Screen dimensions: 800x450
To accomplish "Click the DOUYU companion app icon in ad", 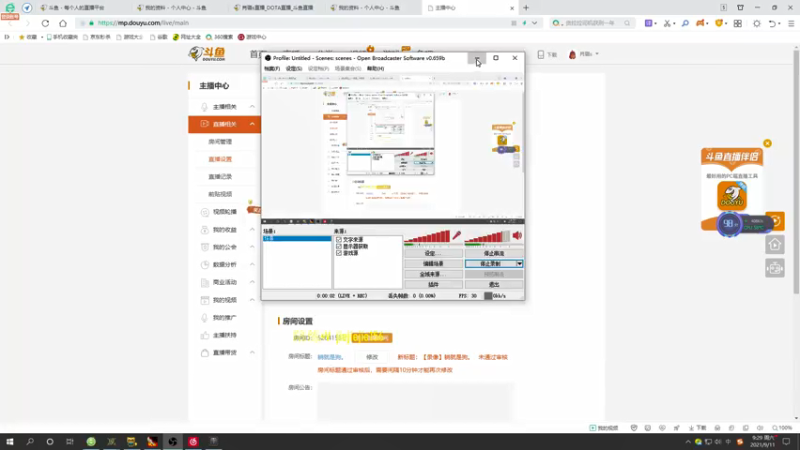I will coord(732,196).
